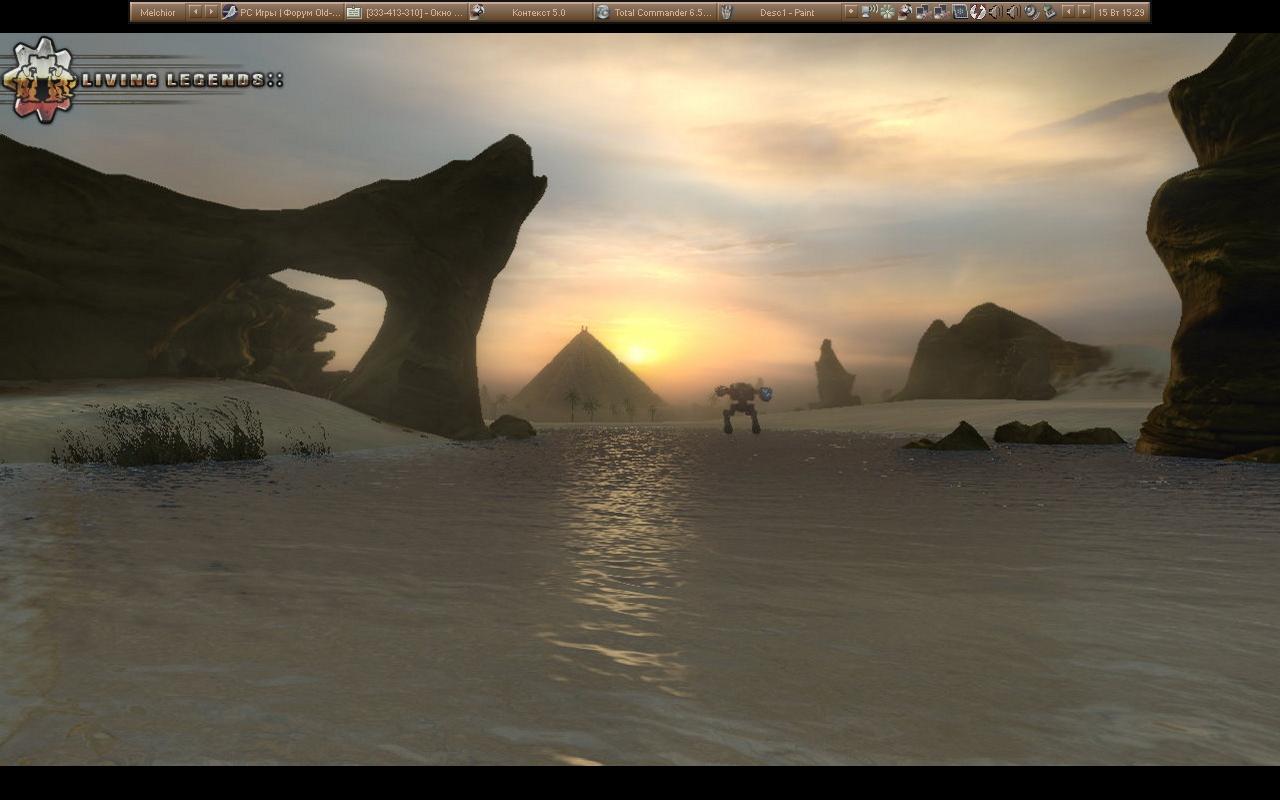Click the Total Commander disk icon
1280x800 pixels.
pos(603,12)
